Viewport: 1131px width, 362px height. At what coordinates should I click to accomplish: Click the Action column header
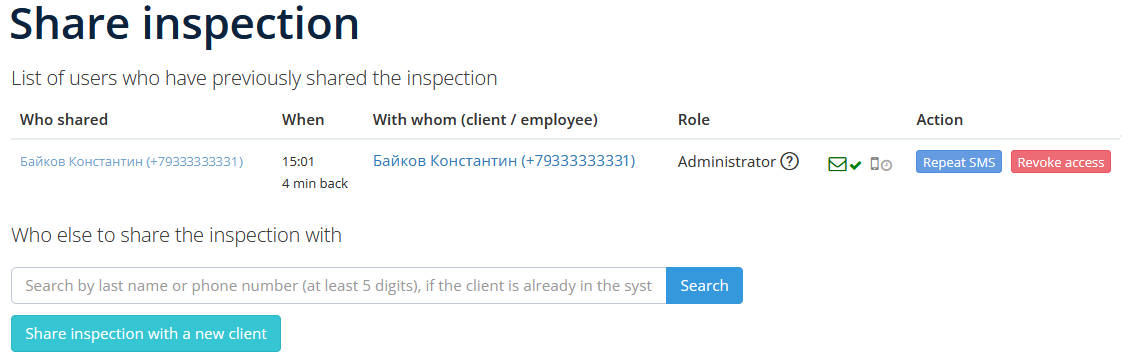click(939, 120)
